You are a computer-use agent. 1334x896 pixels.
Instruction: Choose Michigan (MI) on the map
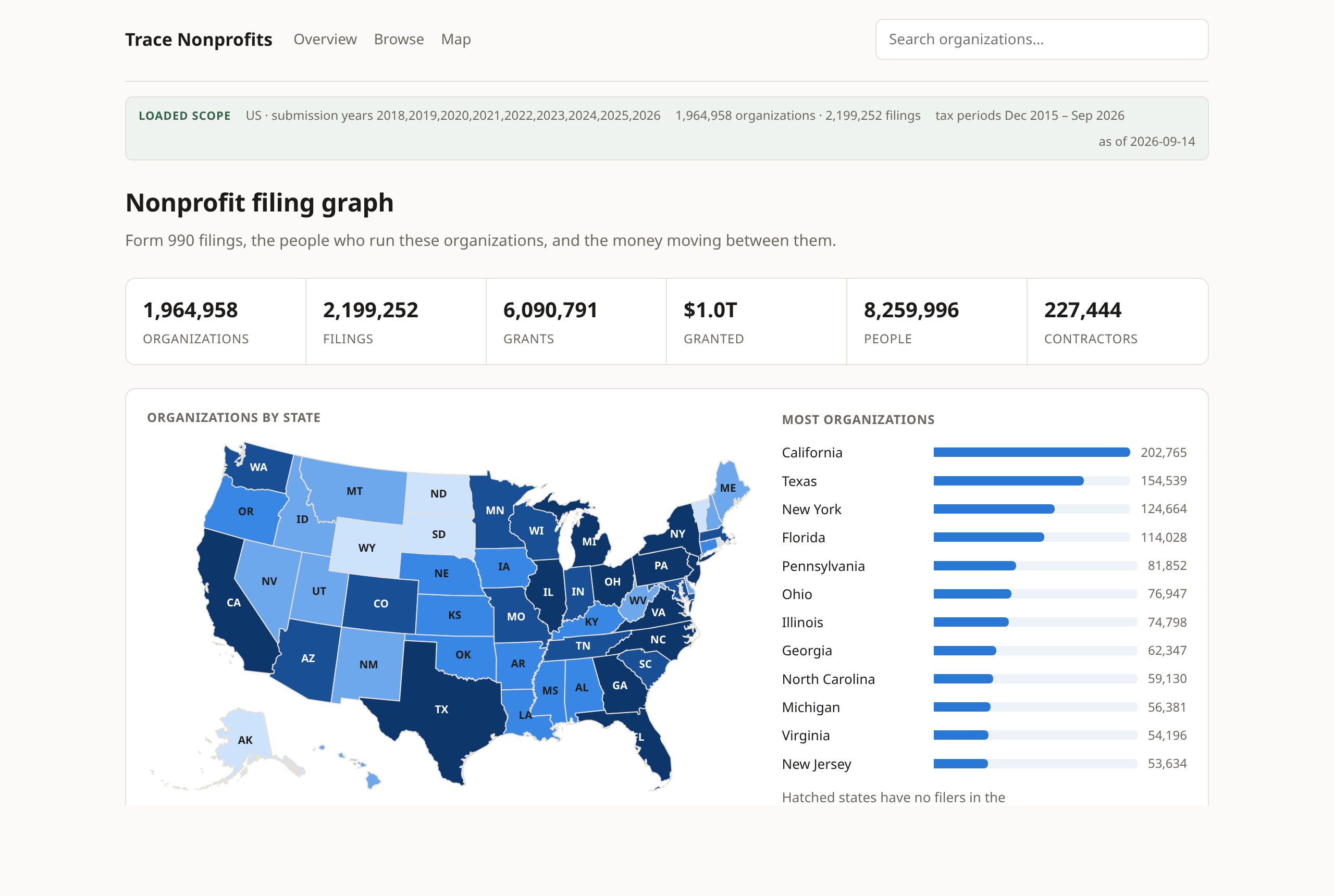click(x=590, y=541)
